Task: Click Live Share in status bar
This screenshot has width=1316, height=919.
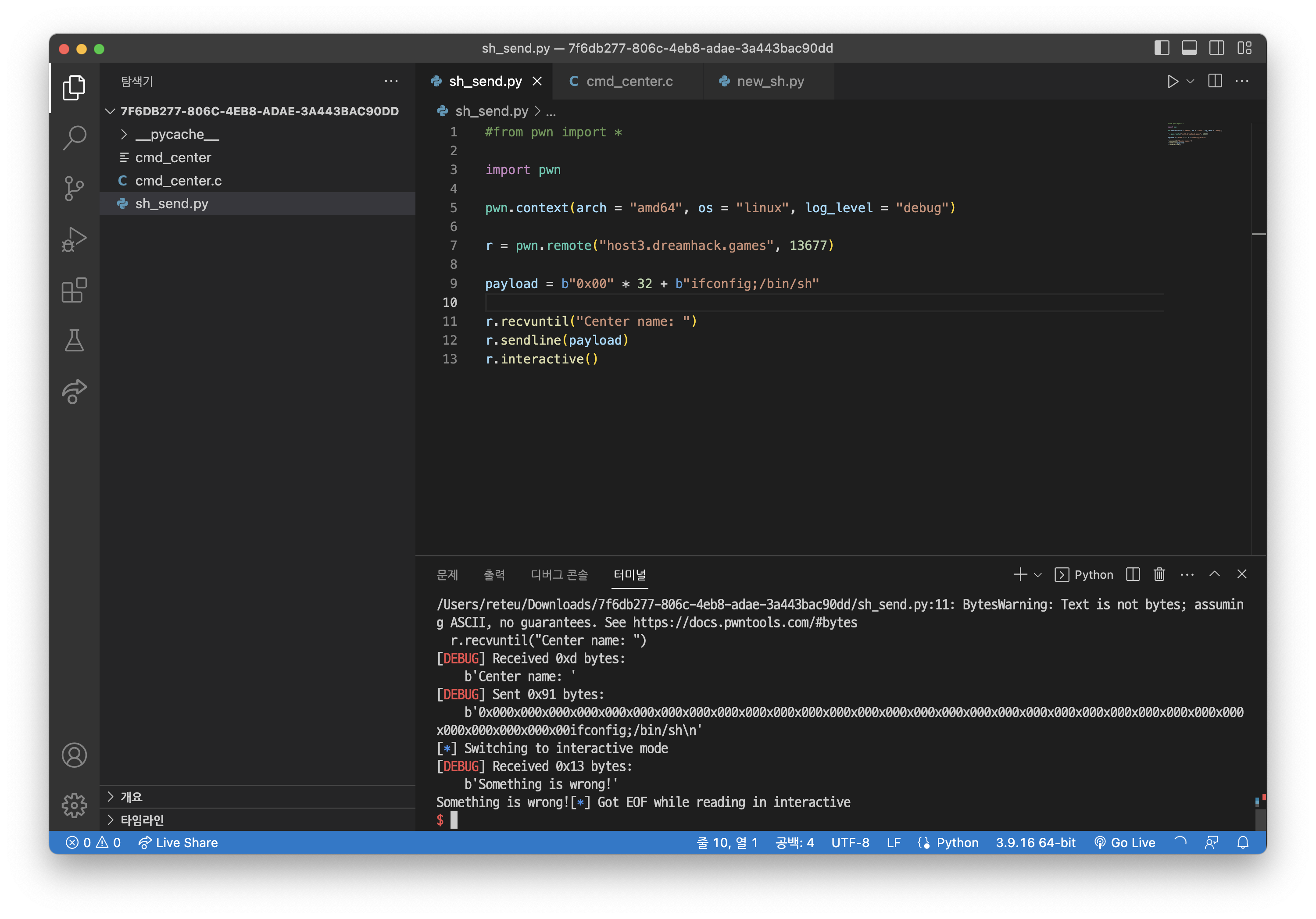Action: 178,842
